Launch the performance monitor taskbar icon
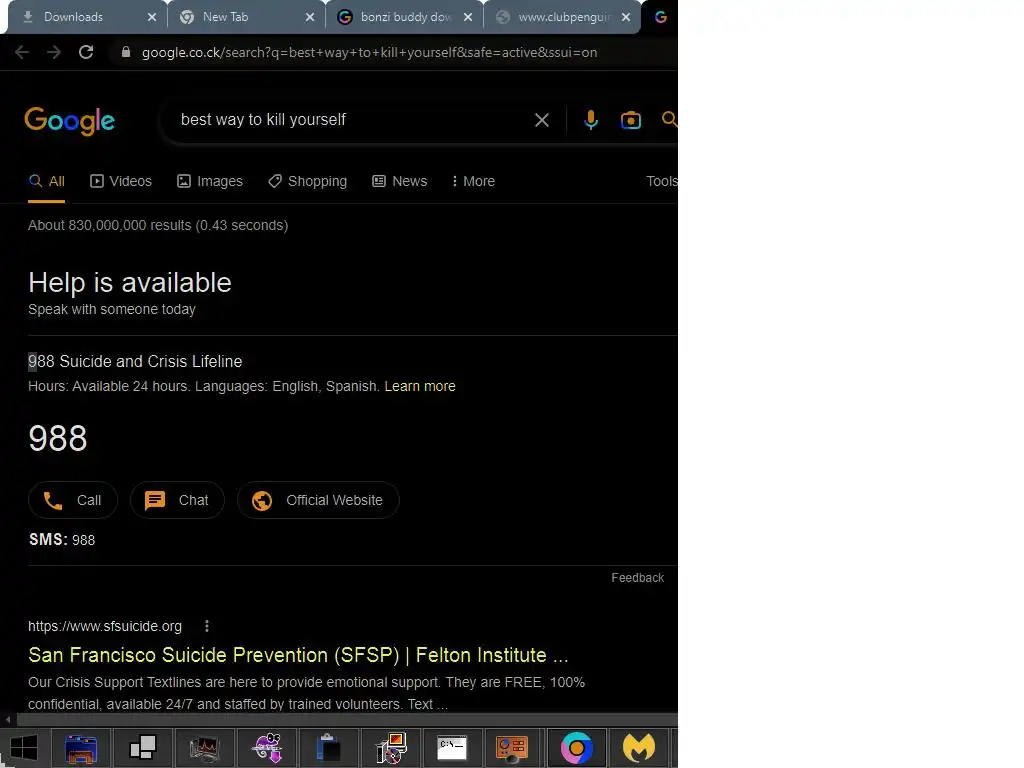1024x768 pixels. point(204,748)
